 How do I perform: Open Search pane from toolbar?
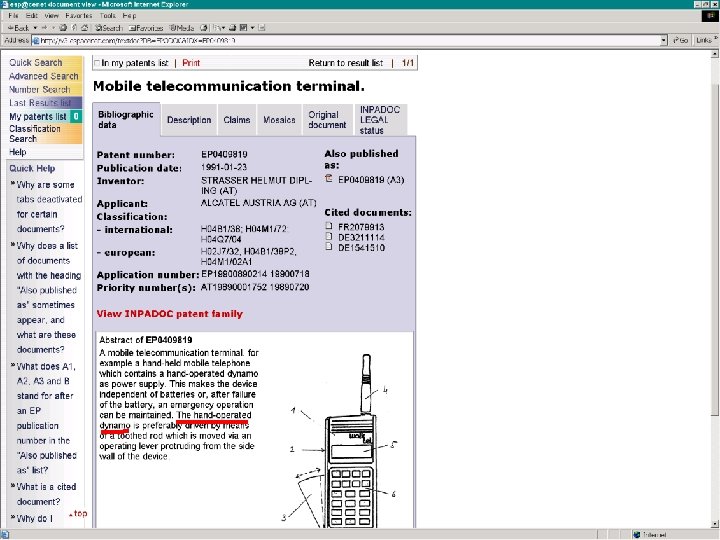[x=108, y=28]
